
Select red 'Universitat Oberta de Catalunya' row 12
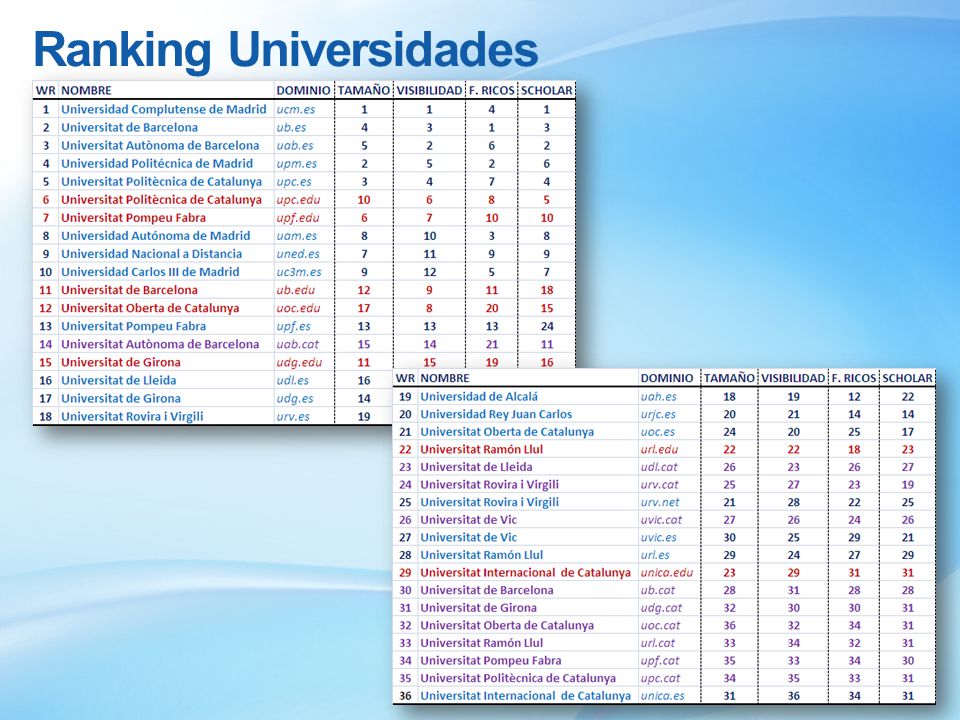pyautogui.click(x=150, y=308)
